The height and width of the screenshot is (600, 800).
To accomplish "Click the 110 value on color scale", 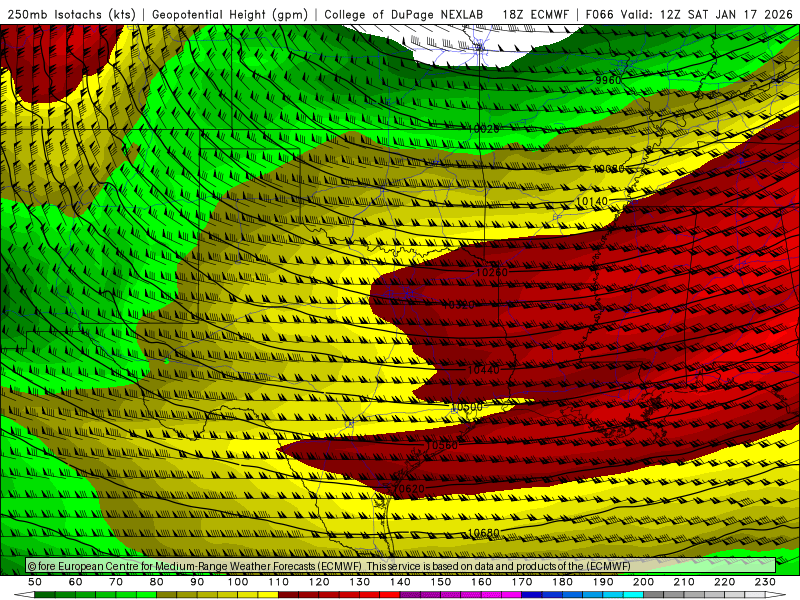I will [x=279, y=582].
